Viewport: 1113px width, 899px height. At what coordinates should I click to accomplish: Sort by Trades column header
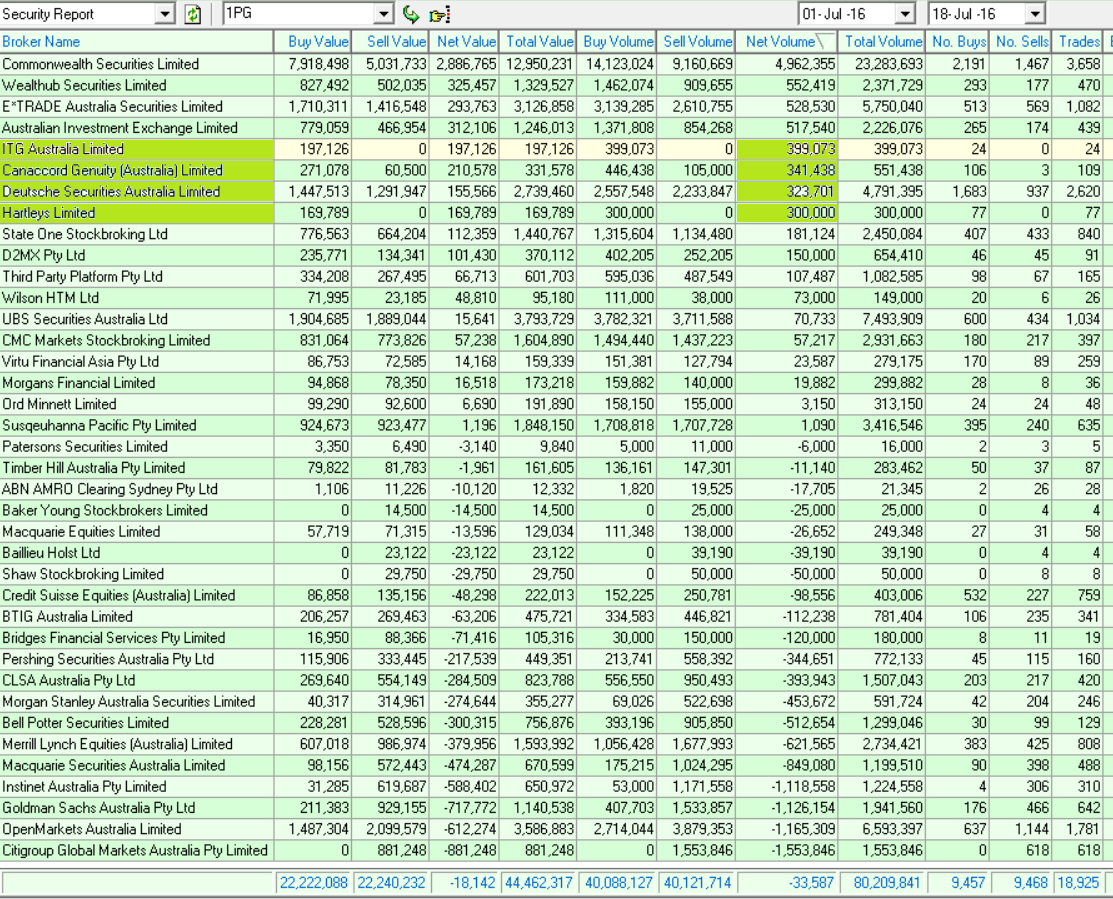pyautogui.click(x=1078, y=42)
